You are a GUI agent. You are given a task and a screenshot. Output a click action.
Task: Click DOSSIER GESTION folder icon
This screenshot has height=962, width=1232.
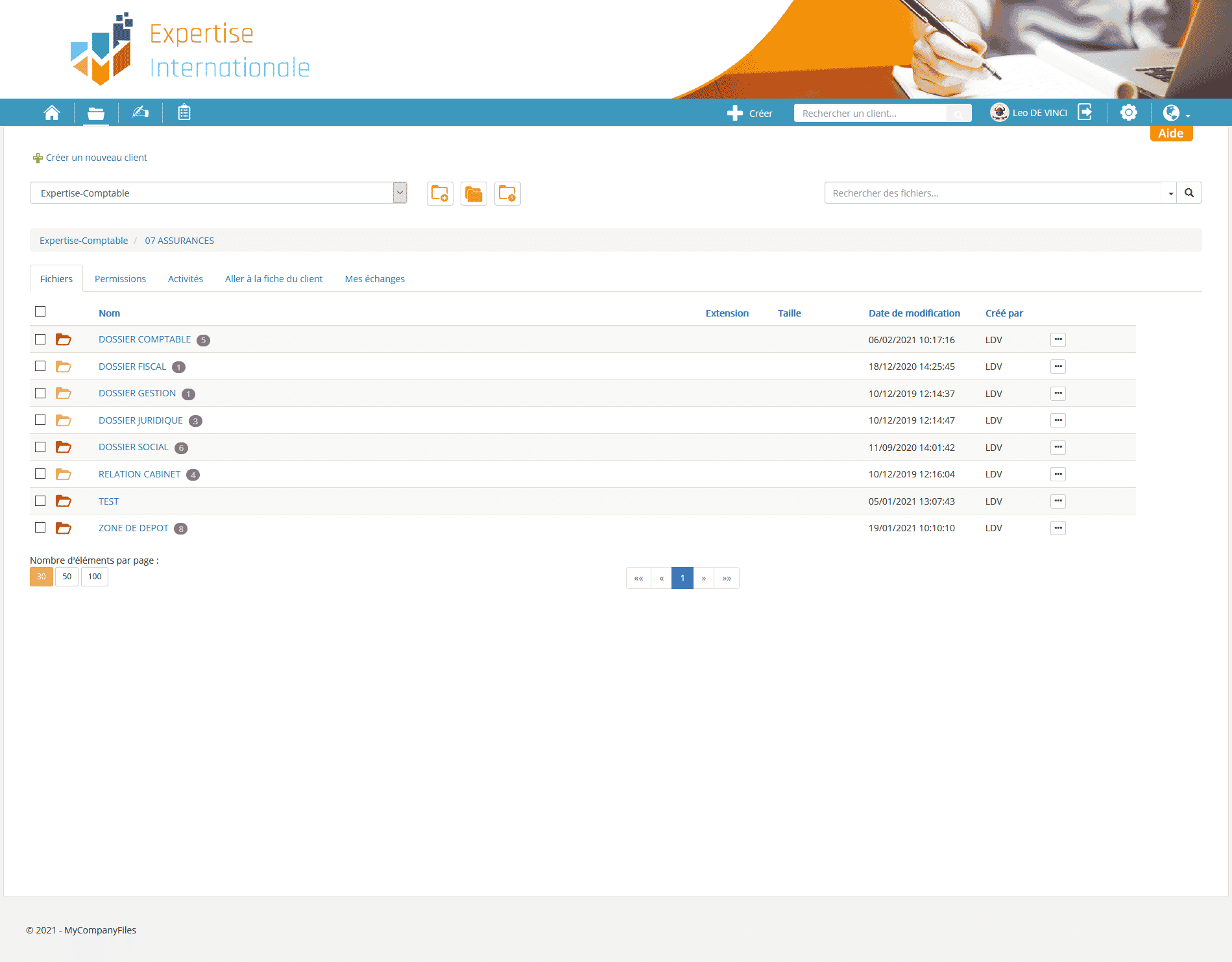click(x=64, y=393)
